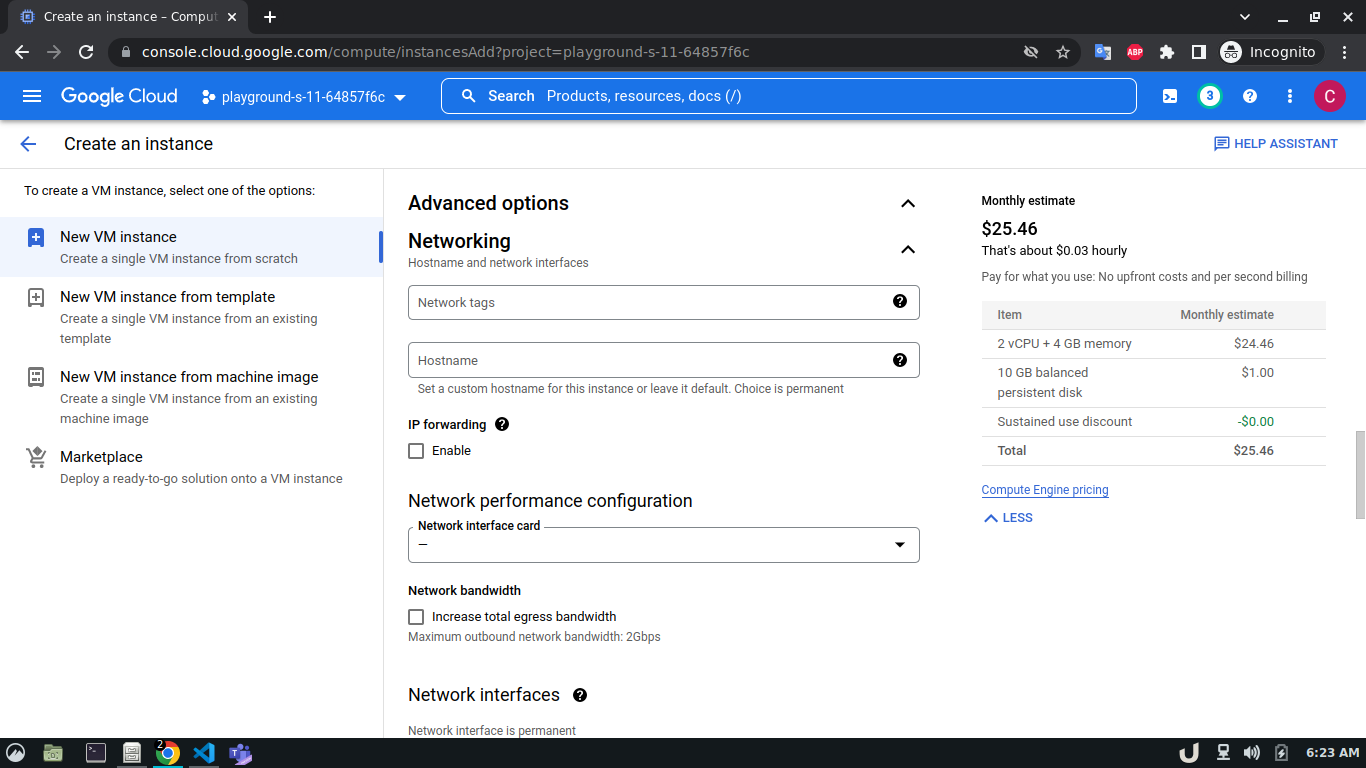The image size is (1366, 768).
Task: Open the project selector playground-s-11-64857f6c
Action: (303, 97)
